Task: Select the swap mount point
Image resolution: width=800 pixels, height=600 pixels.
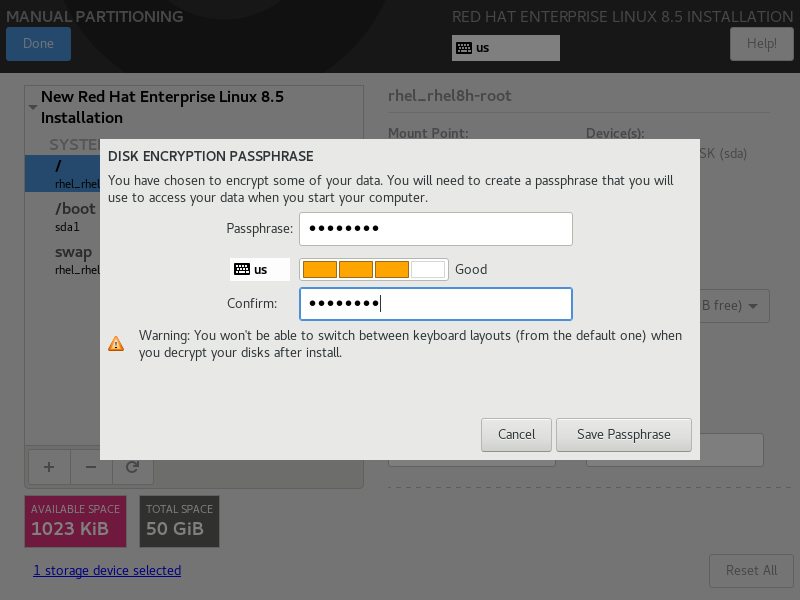Action: coord(63,260)
